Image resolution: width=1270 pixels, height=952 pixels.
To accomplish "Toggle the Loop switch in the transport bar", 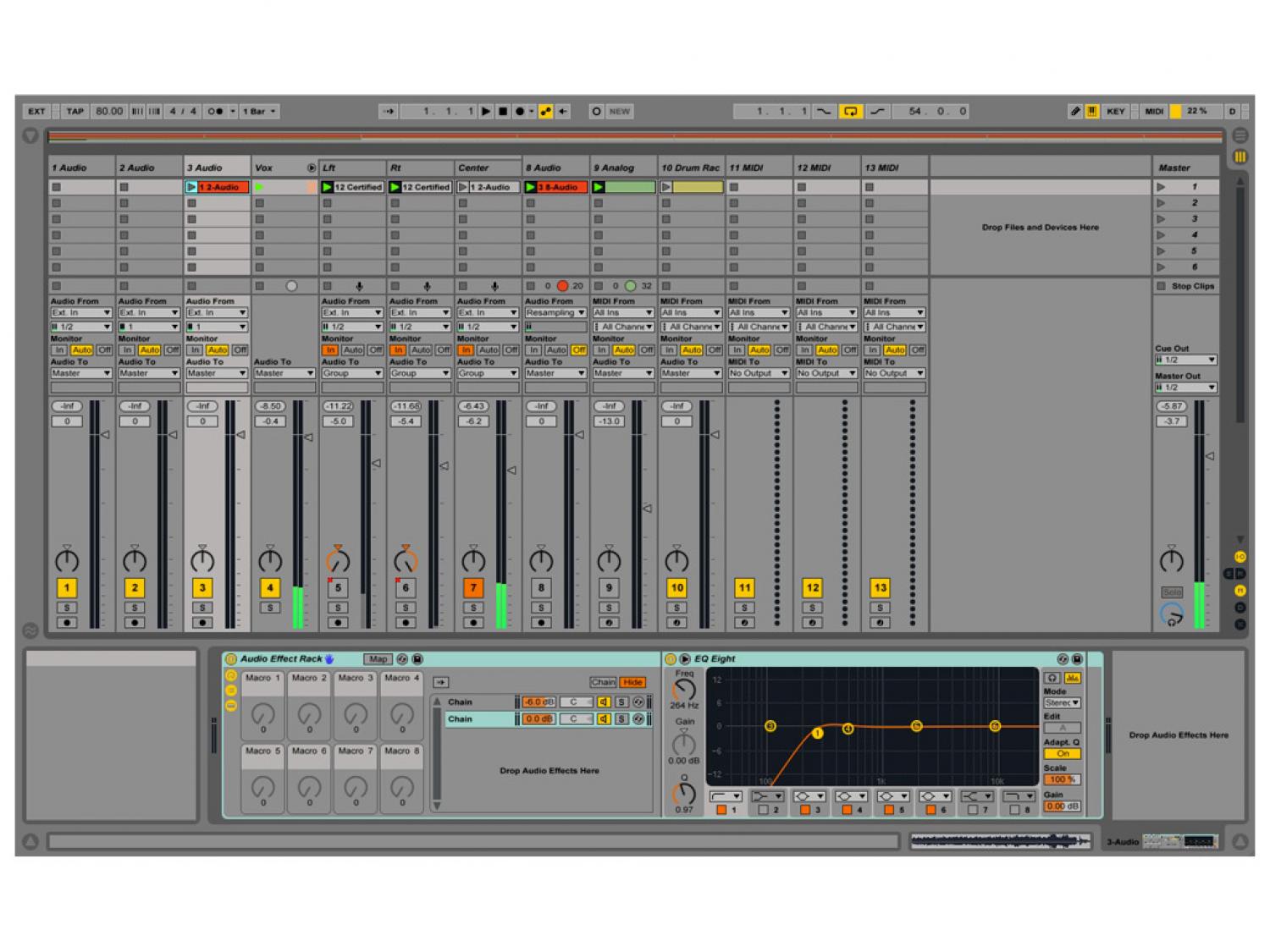I will coord(850,111).
